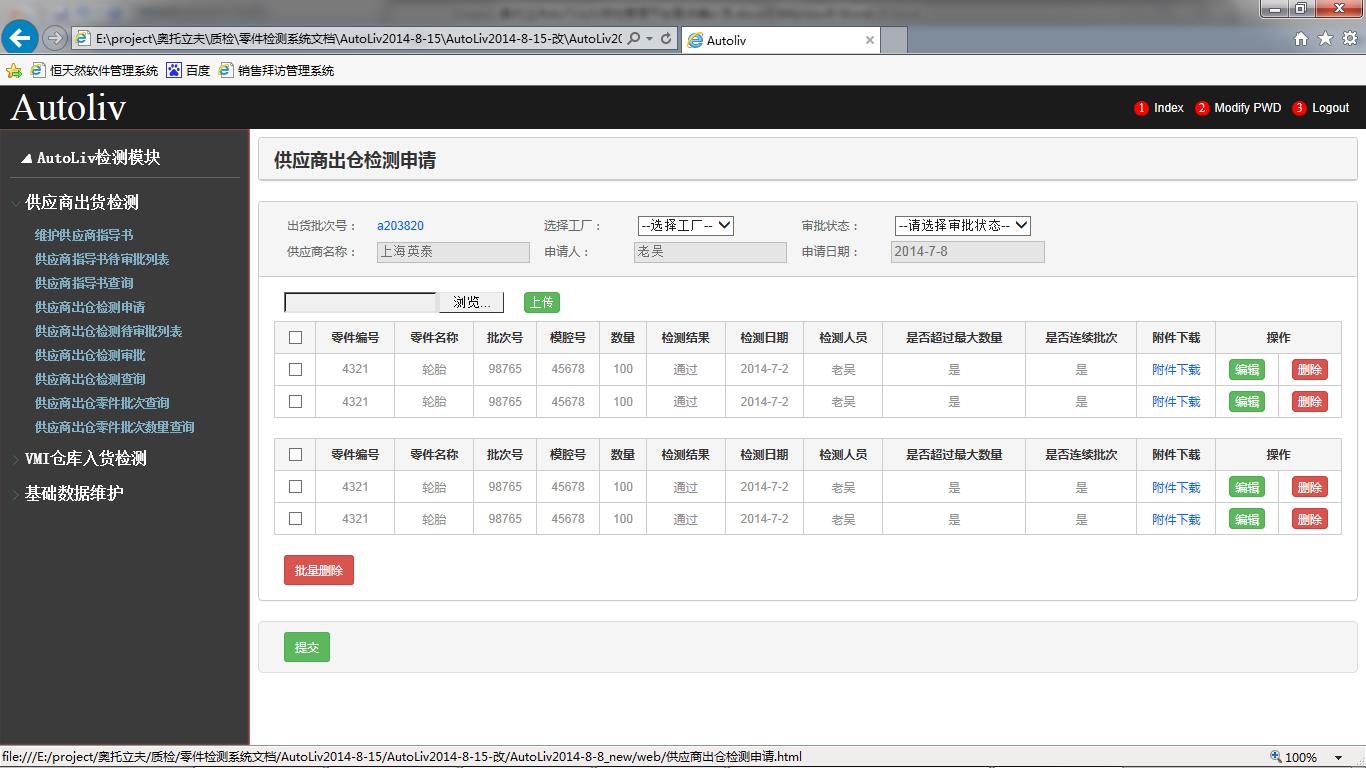Click the 申请人 field 老吴
This screenshot has height=768, width=1366.
[710, 252]
